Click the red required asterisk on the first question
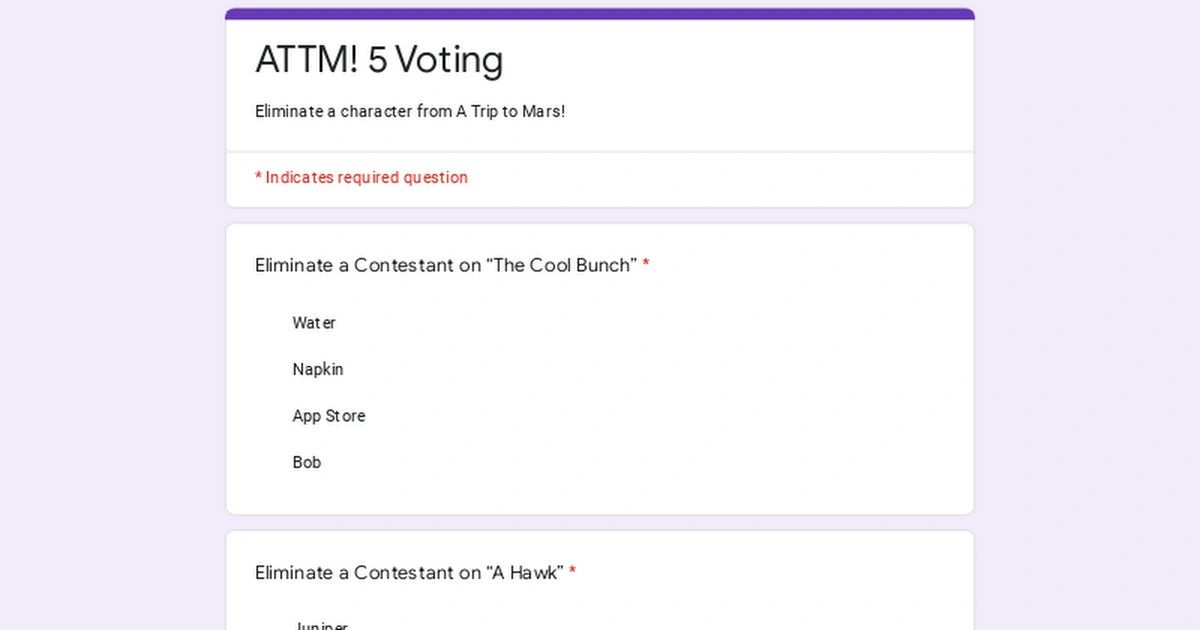Screen dimensions: 1200x630 (x=647, y=264)
